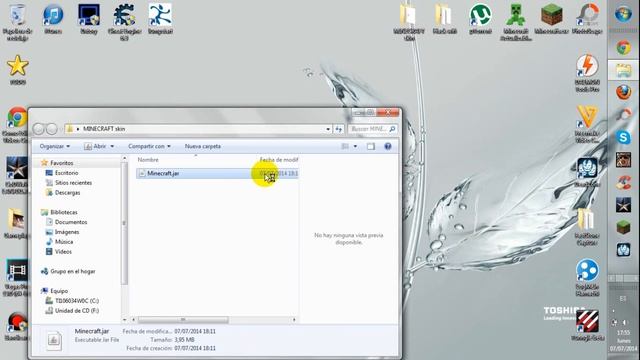Select the Explorer folder taskbar button
This screenshot has height=360, width=640.
[x=623, y=70]
